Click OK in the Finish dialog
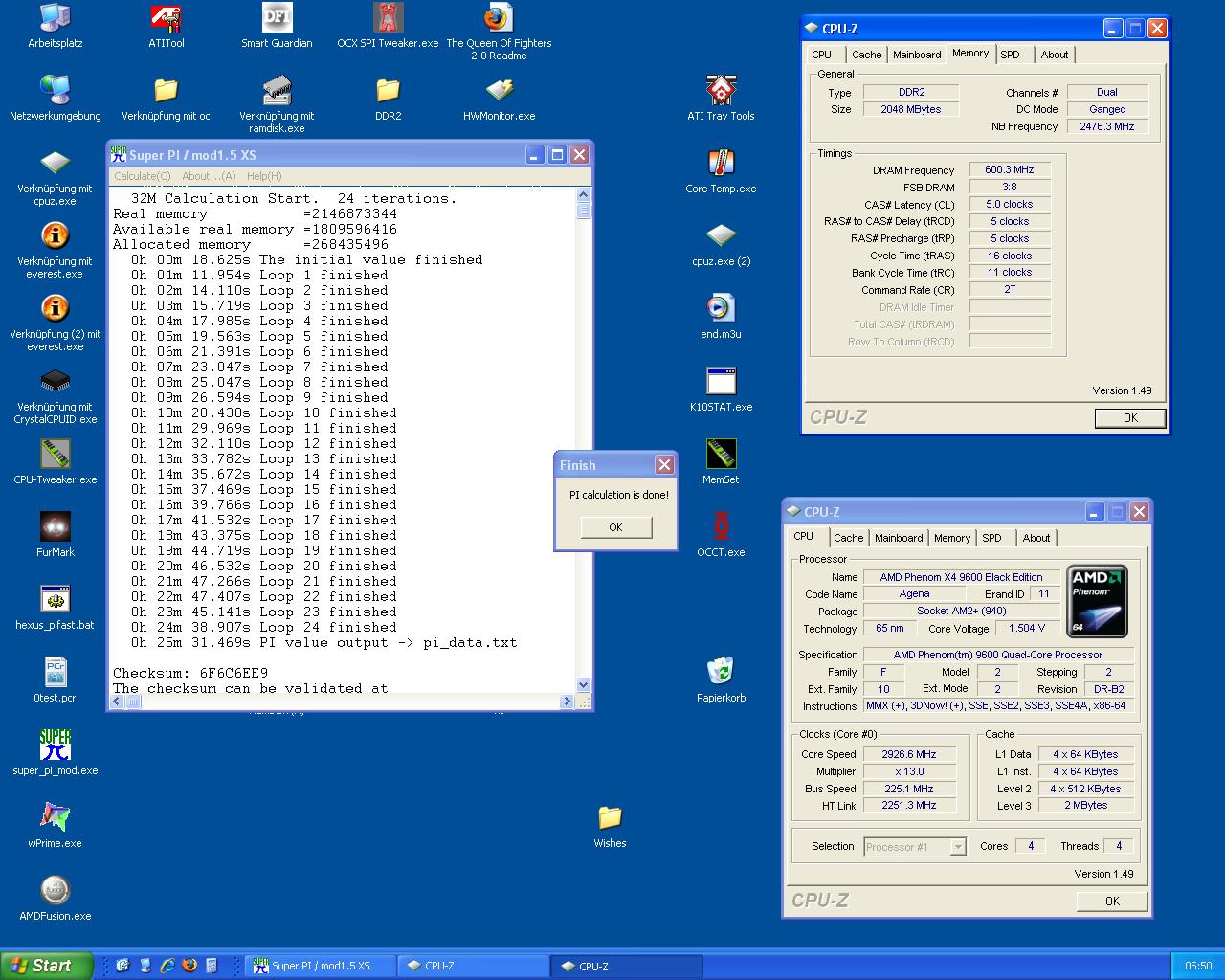The image size is (1225, 980). [615, 527]
